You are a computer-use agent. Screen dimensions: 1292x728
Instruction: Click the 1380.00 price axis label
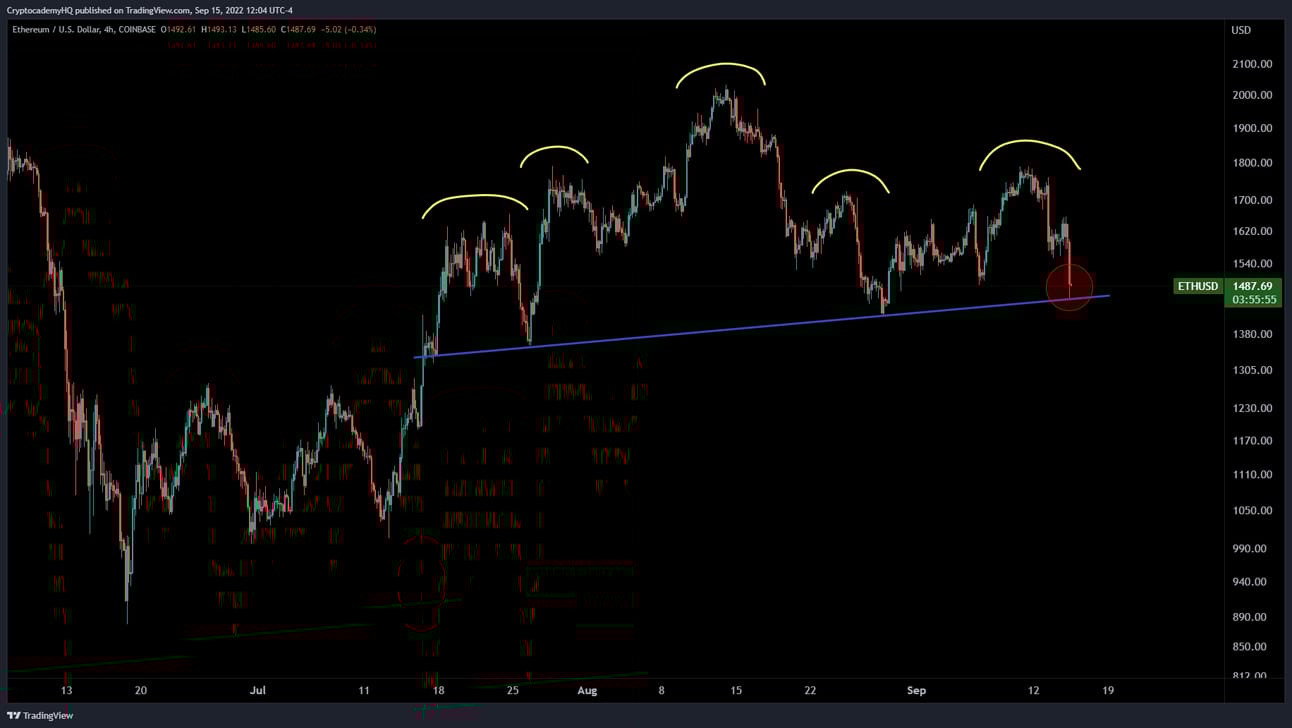pos(1252,334)
